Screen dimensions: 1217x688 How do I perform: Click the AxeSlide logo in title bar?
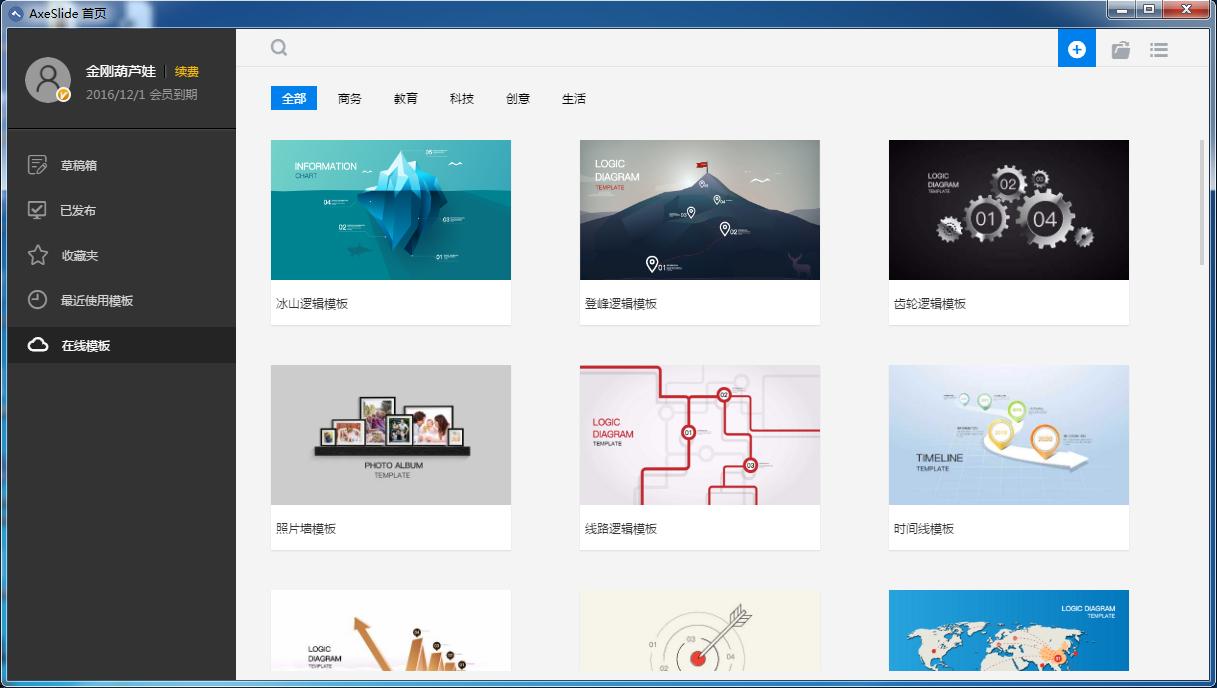tap(15, 14)
